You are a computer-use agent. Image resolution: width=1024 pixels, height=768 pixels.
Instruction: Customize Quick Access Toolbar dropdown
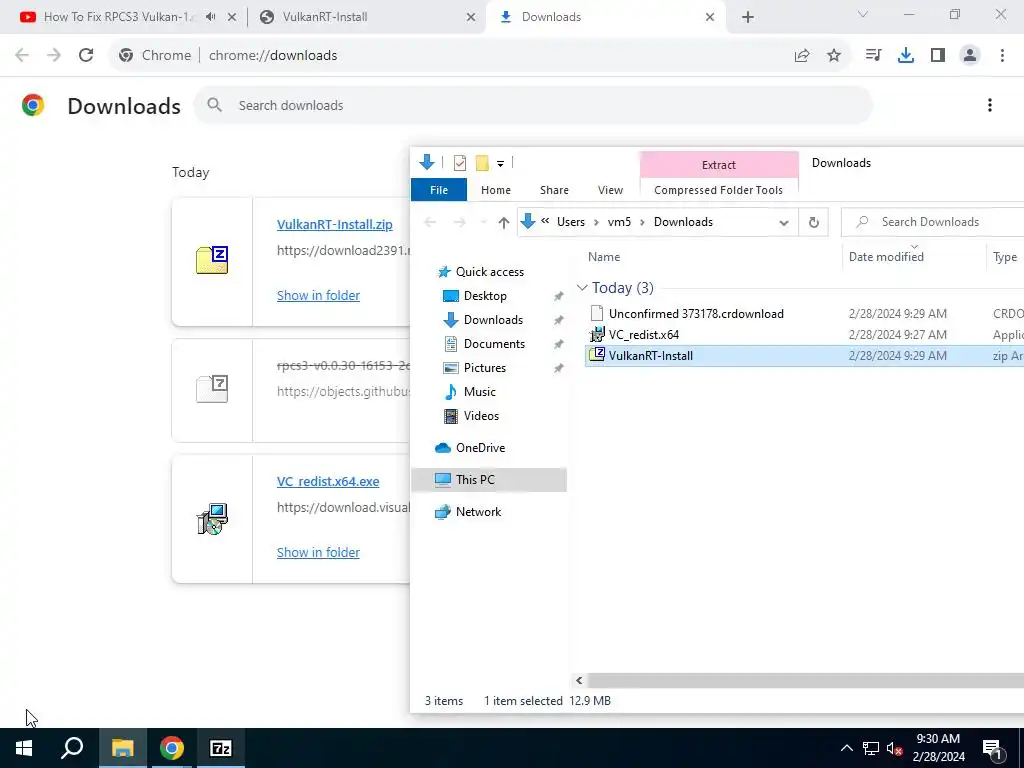(x=500, y=163)
